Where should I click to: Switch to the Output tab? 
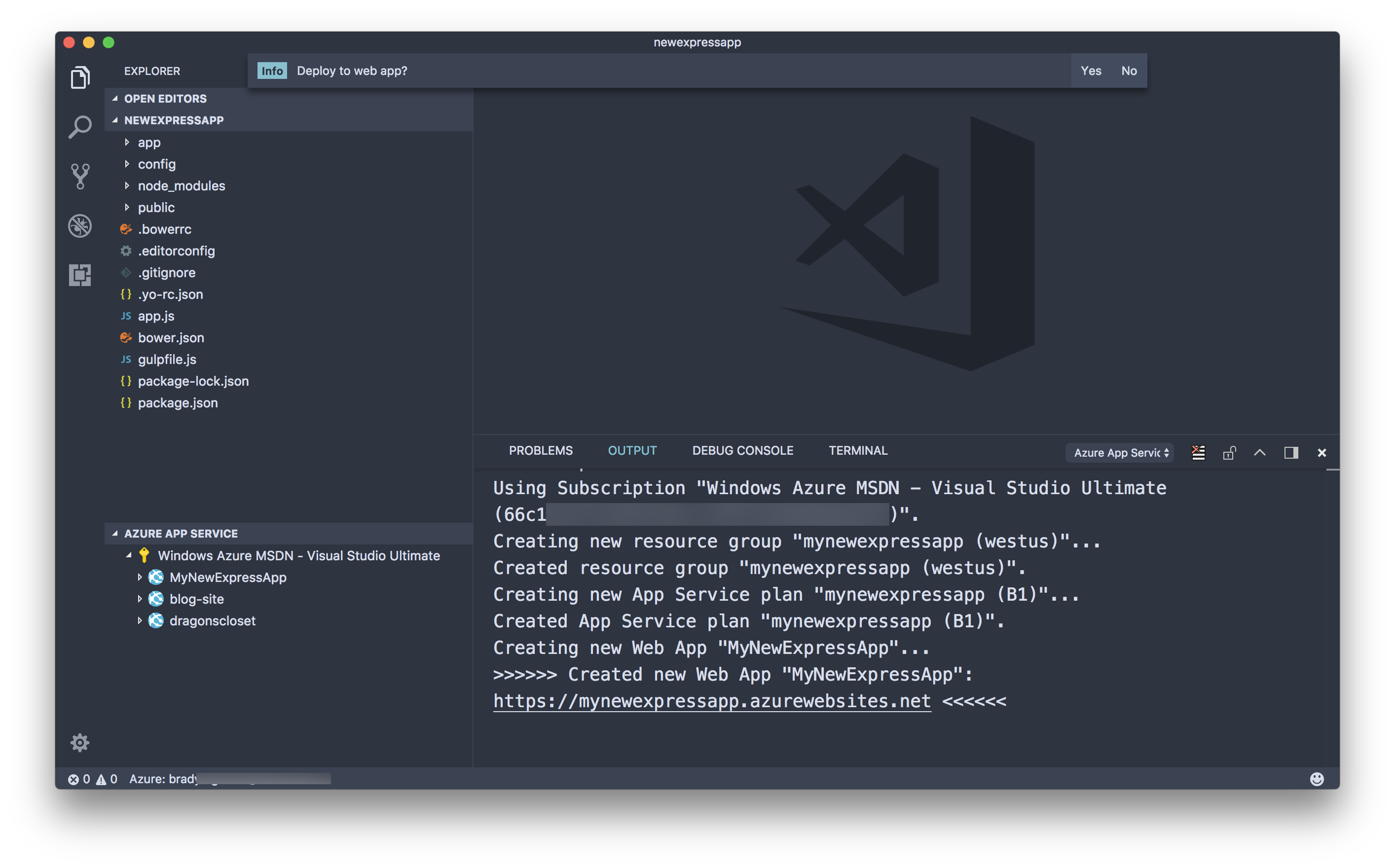point(632,451)
